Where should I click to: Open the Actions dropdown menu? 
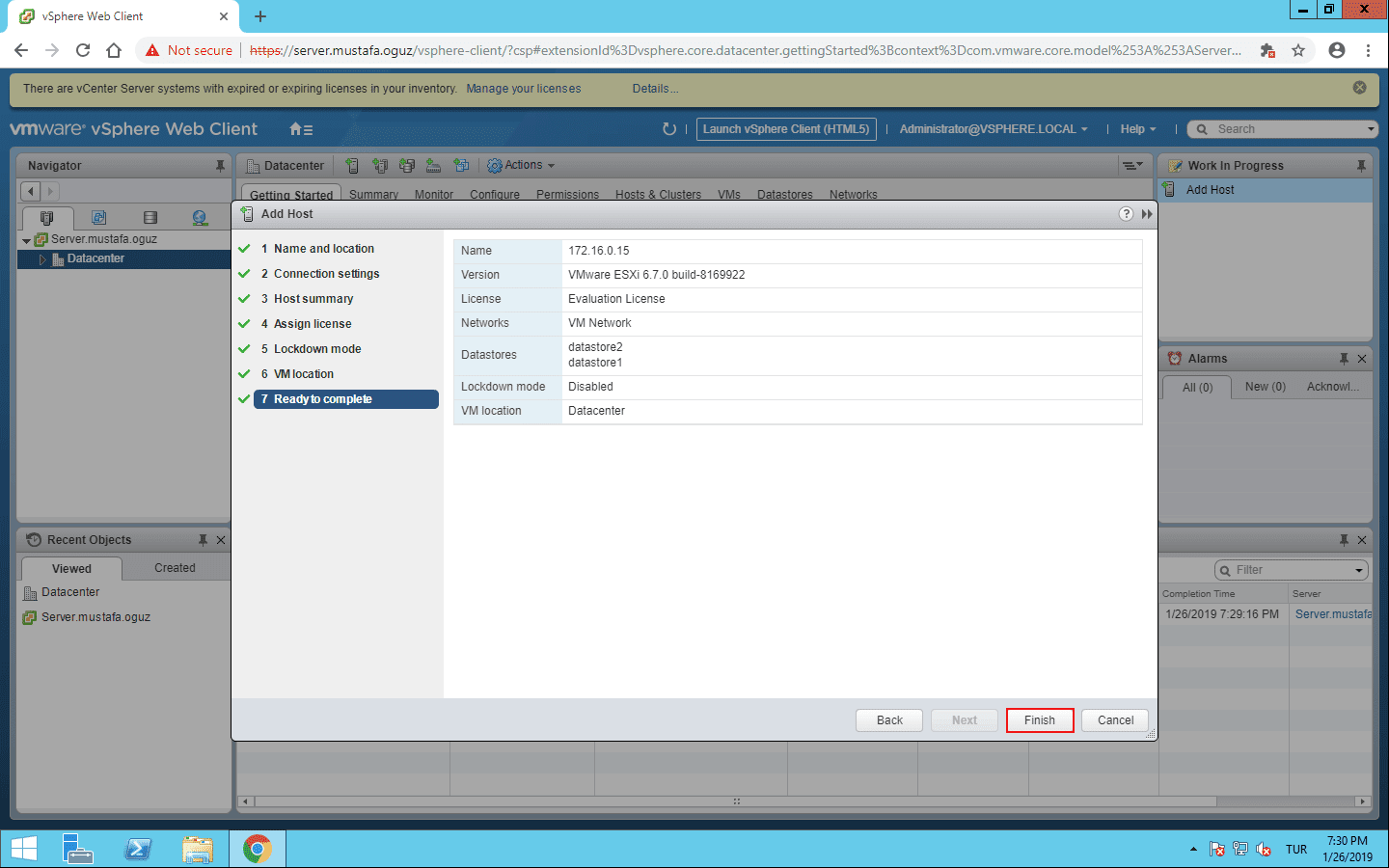point(520,165)
